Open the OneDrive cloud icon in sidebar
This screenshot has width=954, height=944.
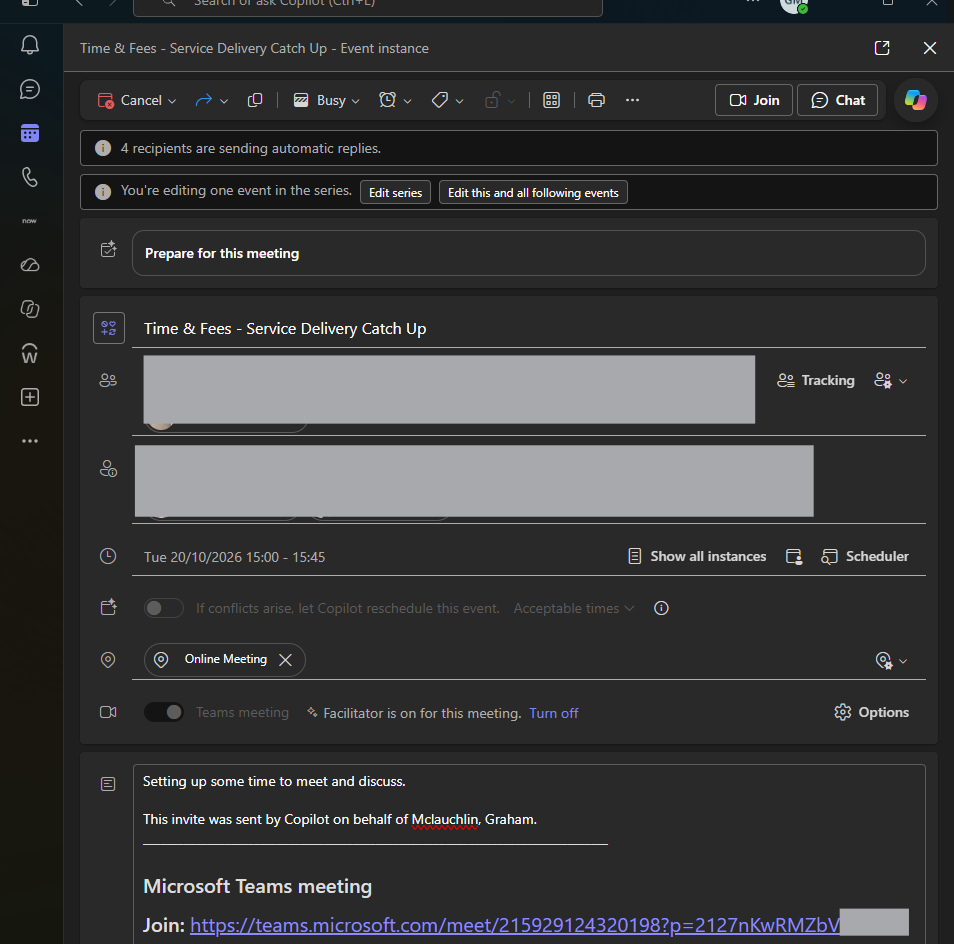tap(30, 265)
